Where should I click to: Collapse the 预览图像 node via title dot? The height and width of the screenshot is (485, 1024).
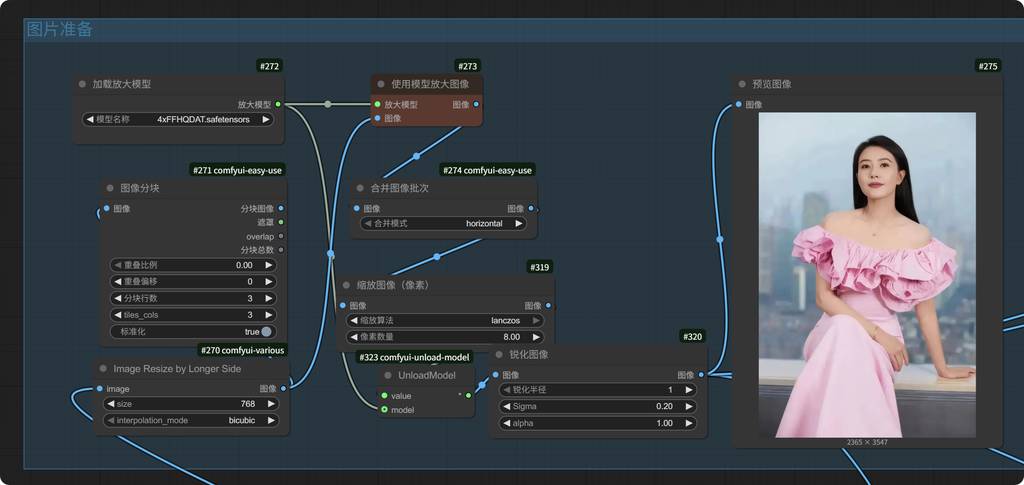click(x=742, y=85)
